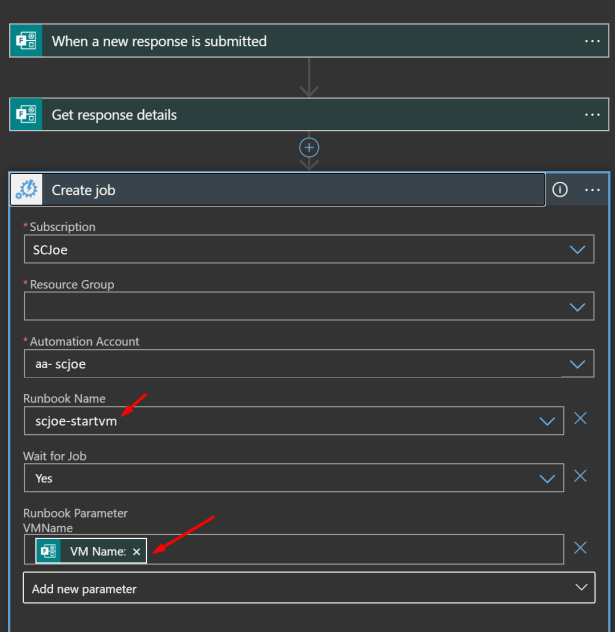
Task: Expand the 'Get response details' step
Action: click(x=309, y=114)
